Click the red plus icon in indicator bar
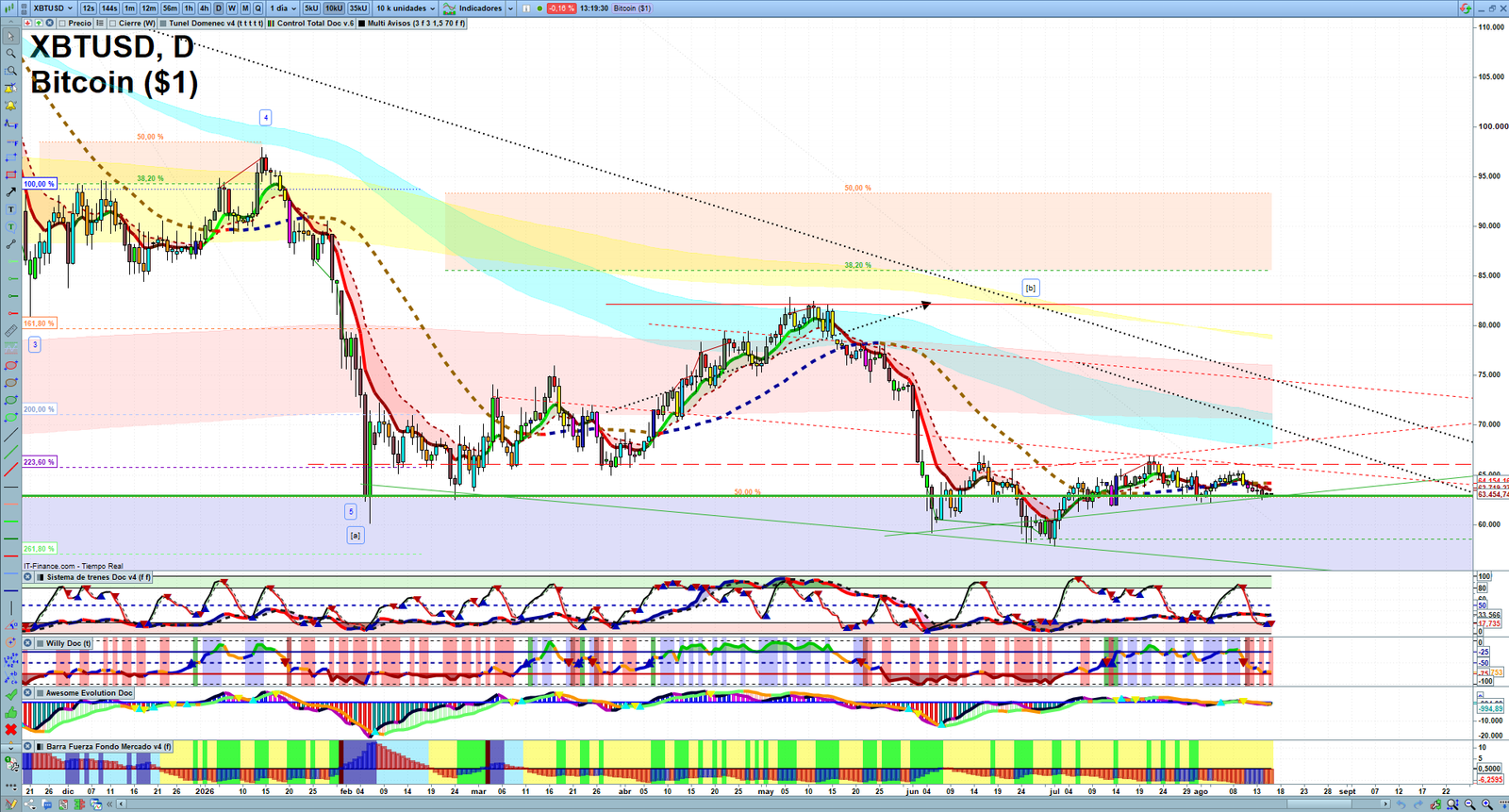 point(27,24)
